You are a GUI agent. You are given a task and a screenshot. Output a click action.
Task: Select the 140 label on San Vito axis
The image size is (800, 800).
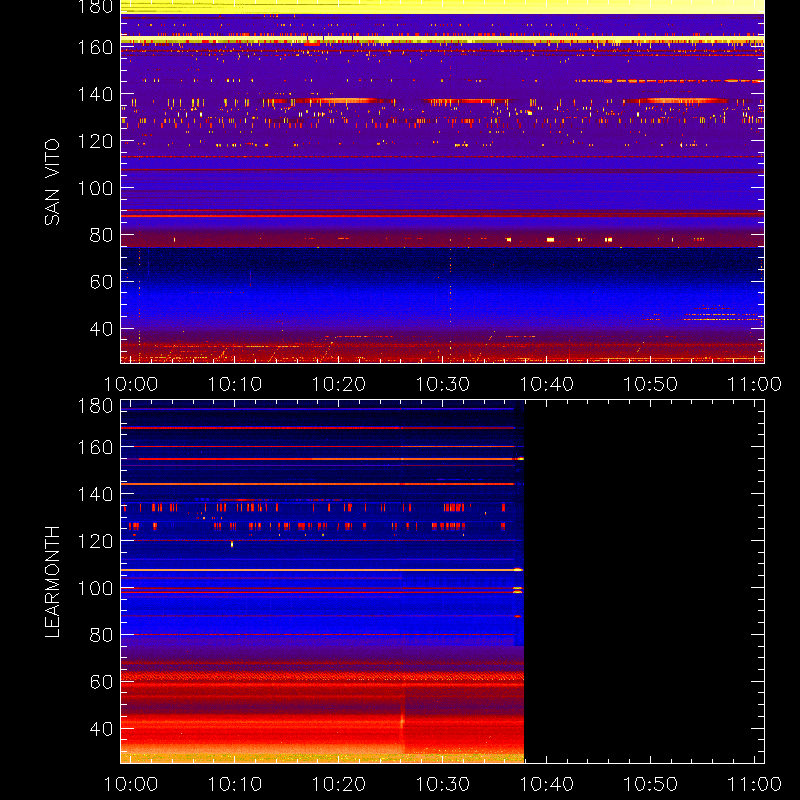(x=95, y=94)
